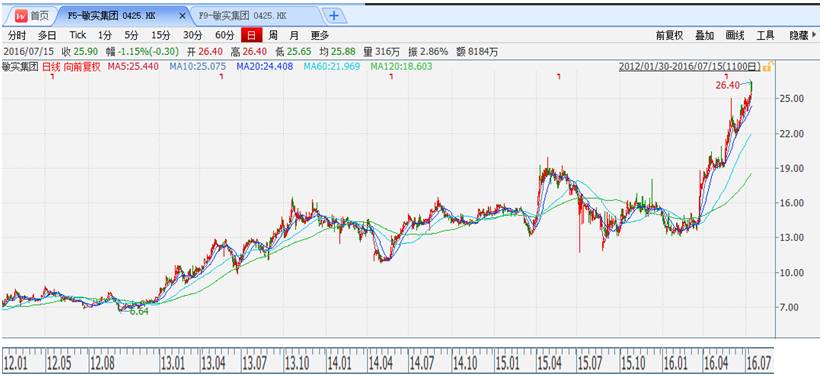Click 叠加 to overlay another security

tap(704, 35)
